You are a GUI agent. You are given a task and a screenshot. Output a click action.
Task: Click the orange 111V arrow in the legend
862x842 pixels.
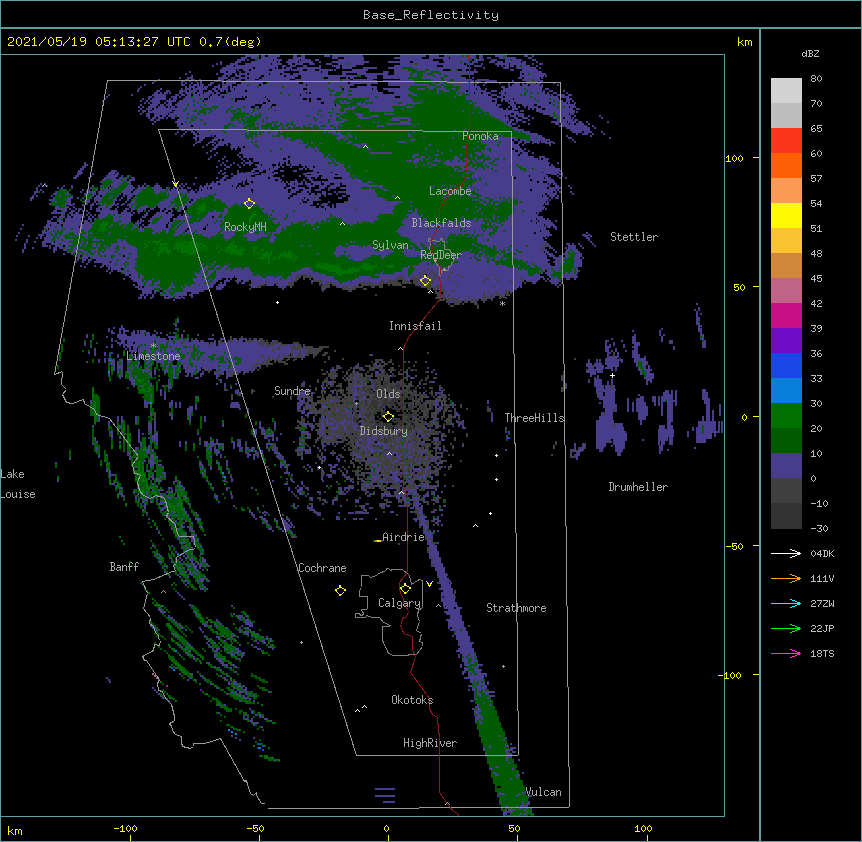point(786,578)
